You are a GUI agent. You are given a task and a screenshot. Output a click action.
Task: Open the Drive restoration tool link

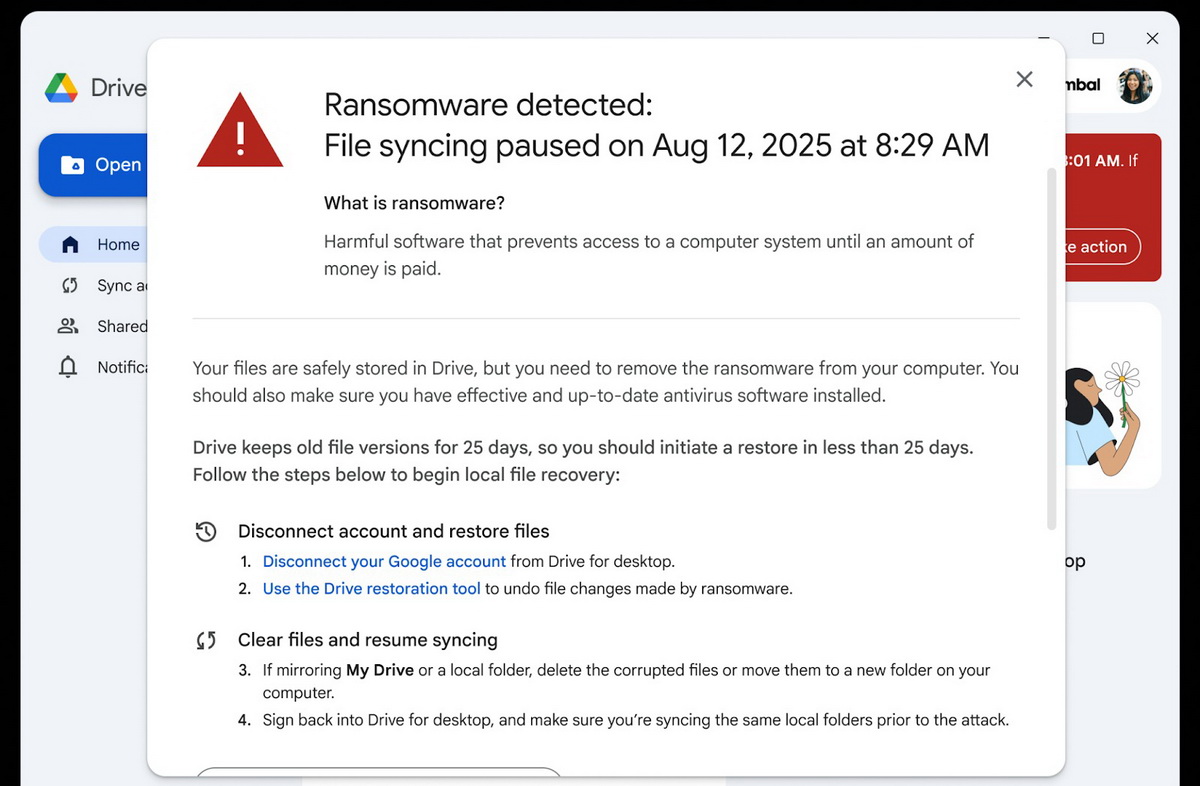[x=371, y=588]
